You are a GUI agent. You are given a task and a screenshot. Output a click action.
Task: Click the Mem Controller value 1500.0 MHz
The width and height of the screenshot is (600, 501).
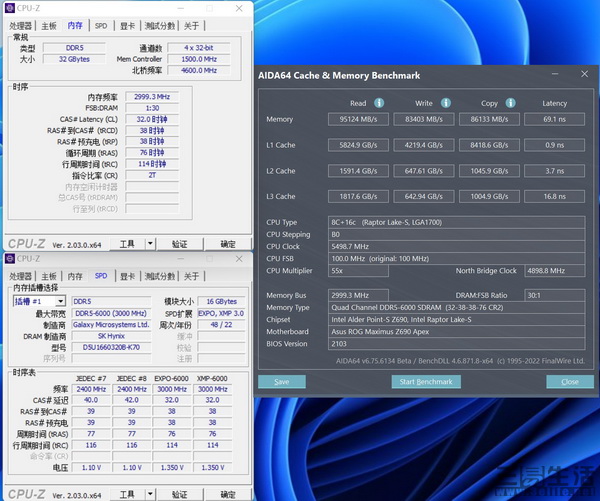click(199, 59)
